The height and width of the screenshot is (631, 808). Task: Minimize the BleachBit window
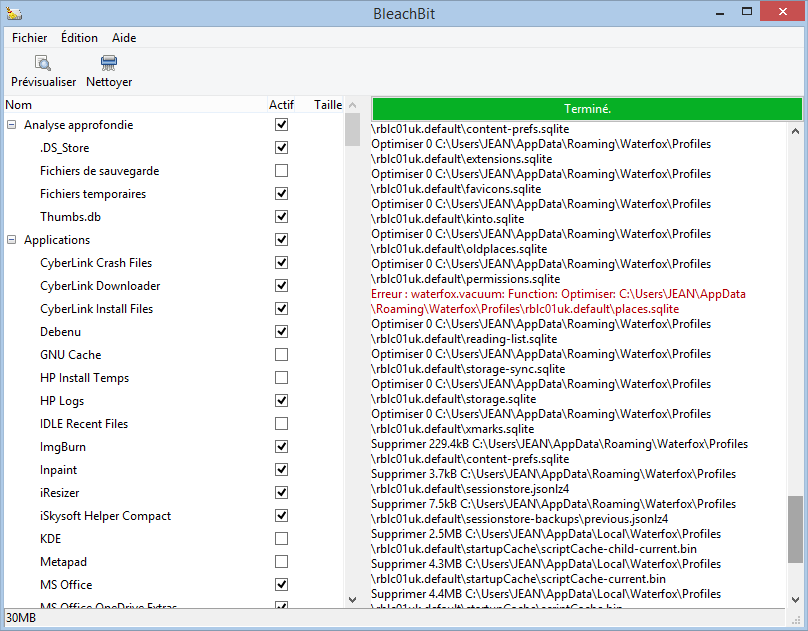pos(720,12)
